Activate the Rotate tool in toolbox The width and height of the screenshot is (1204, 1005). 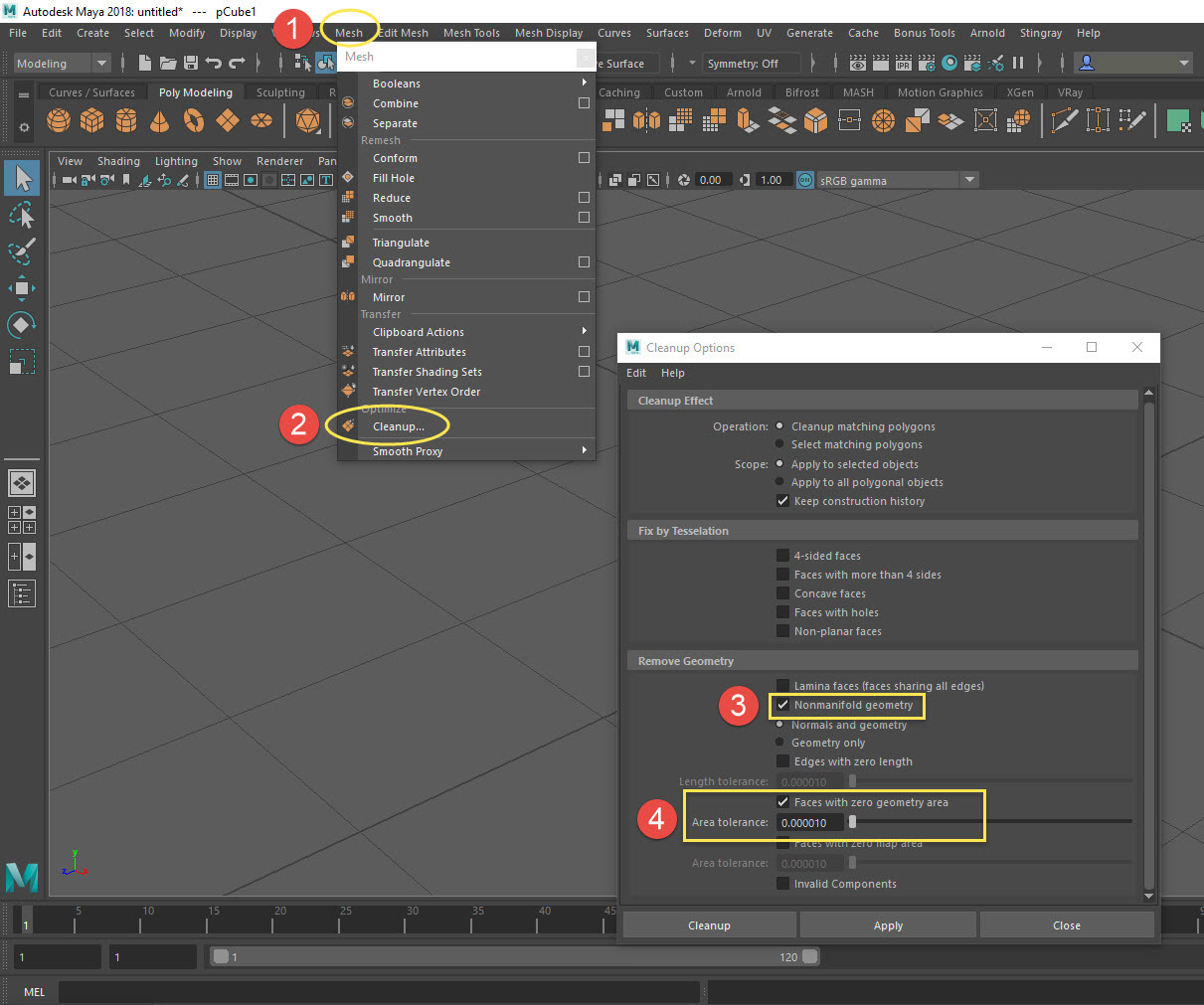(x=22, y=325)
